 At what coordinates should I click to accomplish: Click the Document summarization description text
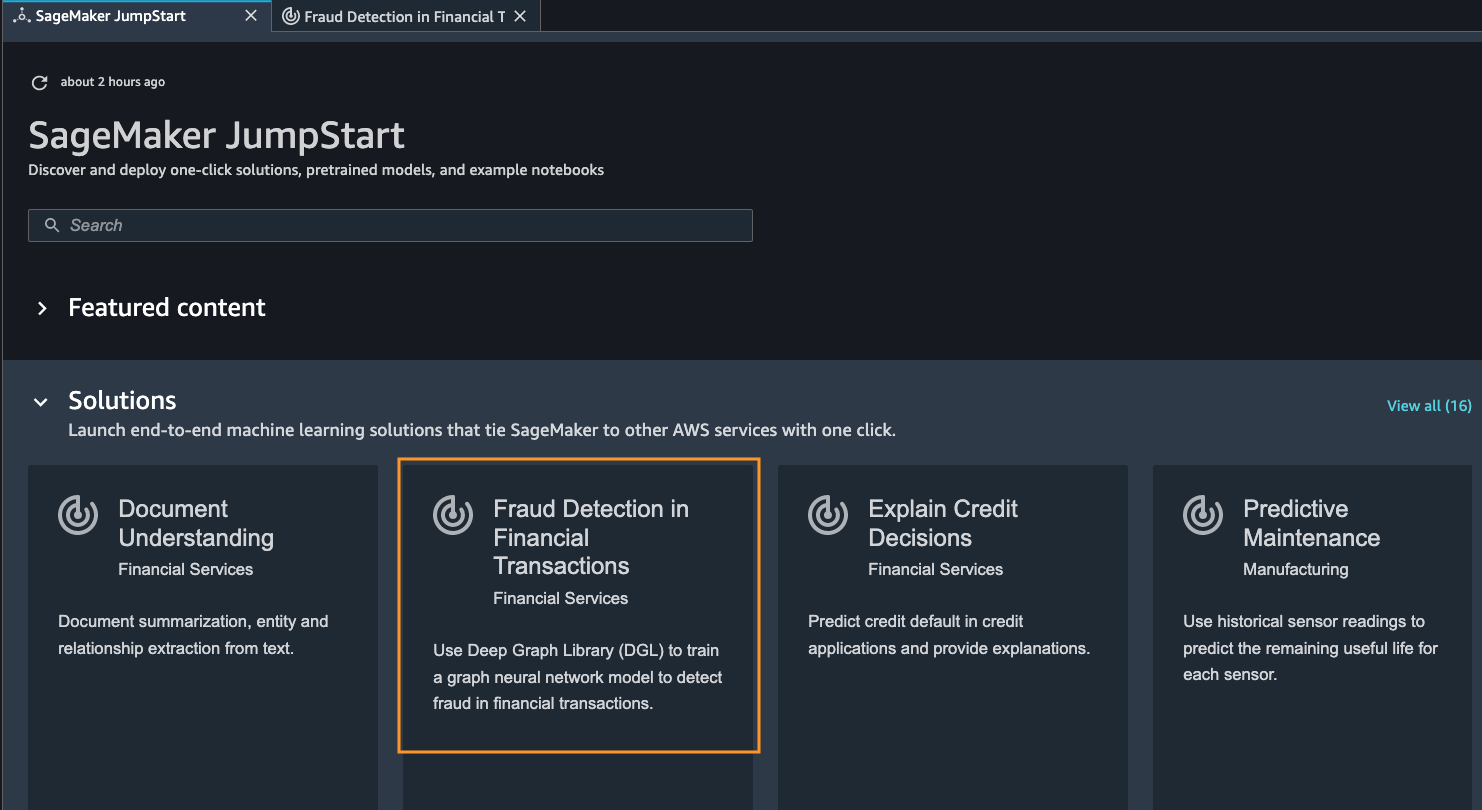(x=193, y=635)
